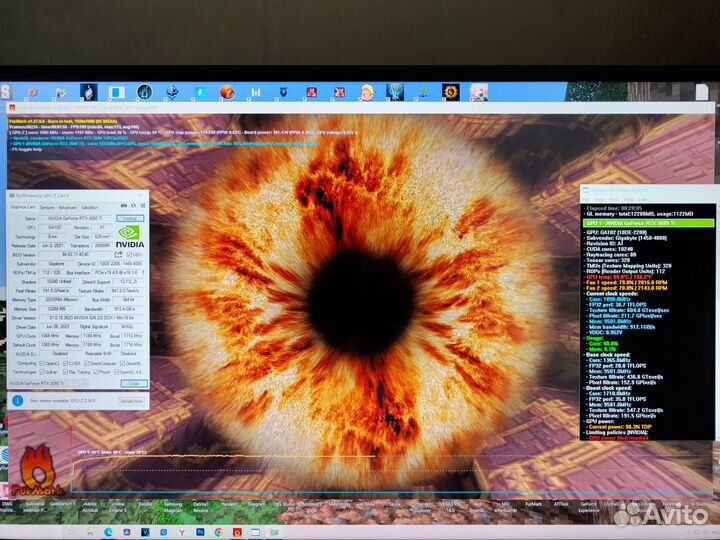This screenshot has width=720, height=540.
Task: Open Google Chrome from the taskbar
Action: 219,532
